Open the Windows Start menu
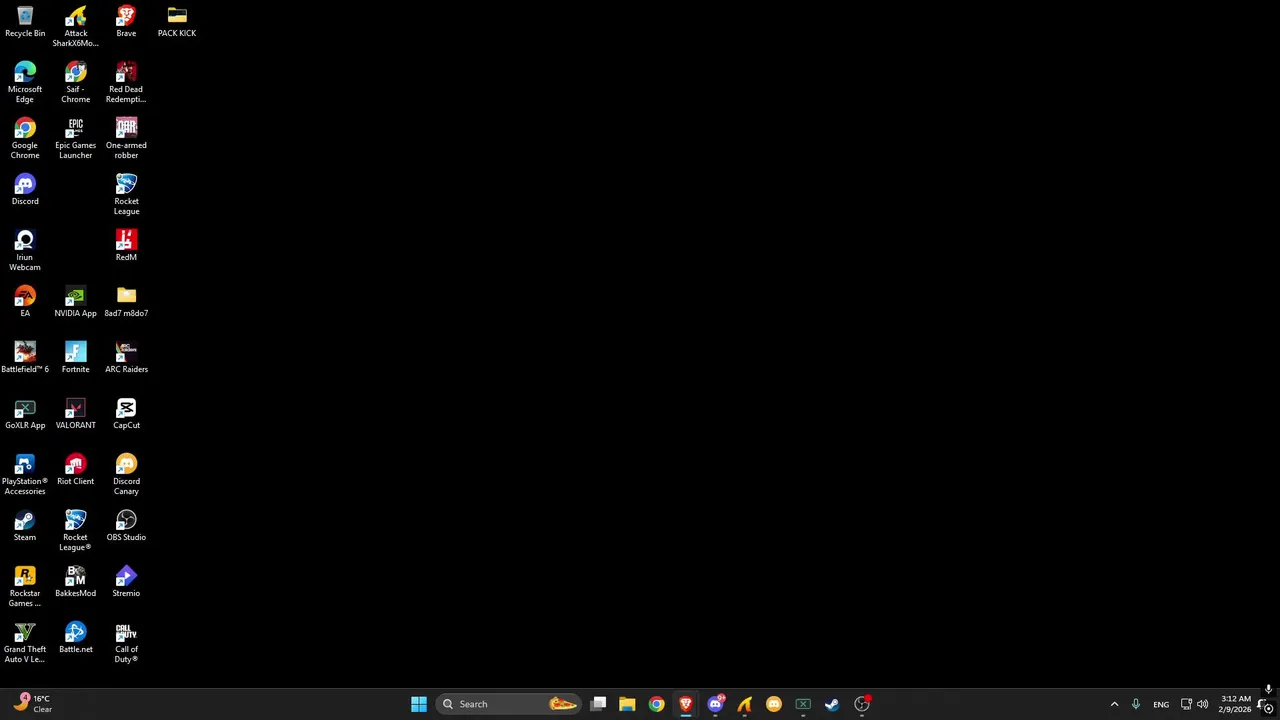Screen dimensions: 1280x720 tap(419, 704)
